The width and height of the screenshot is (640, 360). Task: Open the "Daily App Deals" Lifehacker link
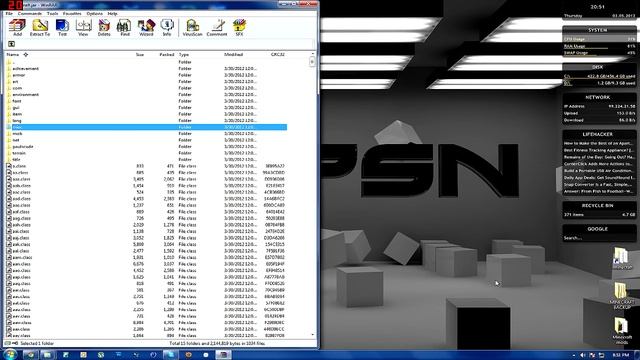point(599,178)
